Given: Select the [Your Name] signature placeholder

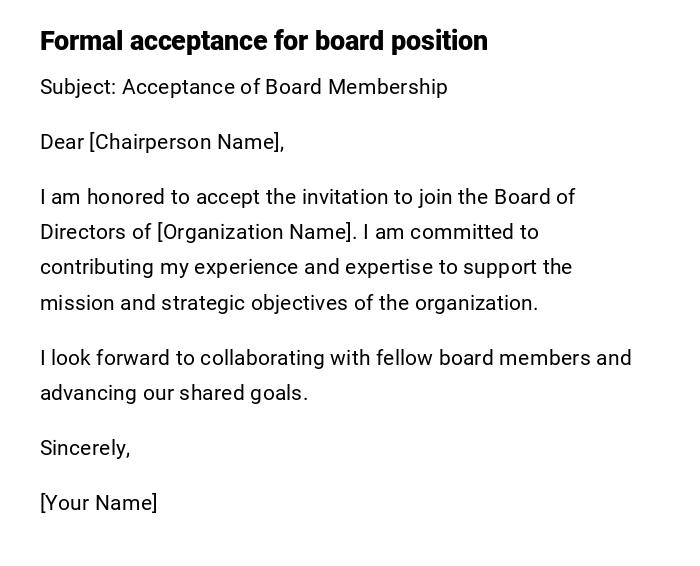Looking at the screenshot, I should (98, 503).
